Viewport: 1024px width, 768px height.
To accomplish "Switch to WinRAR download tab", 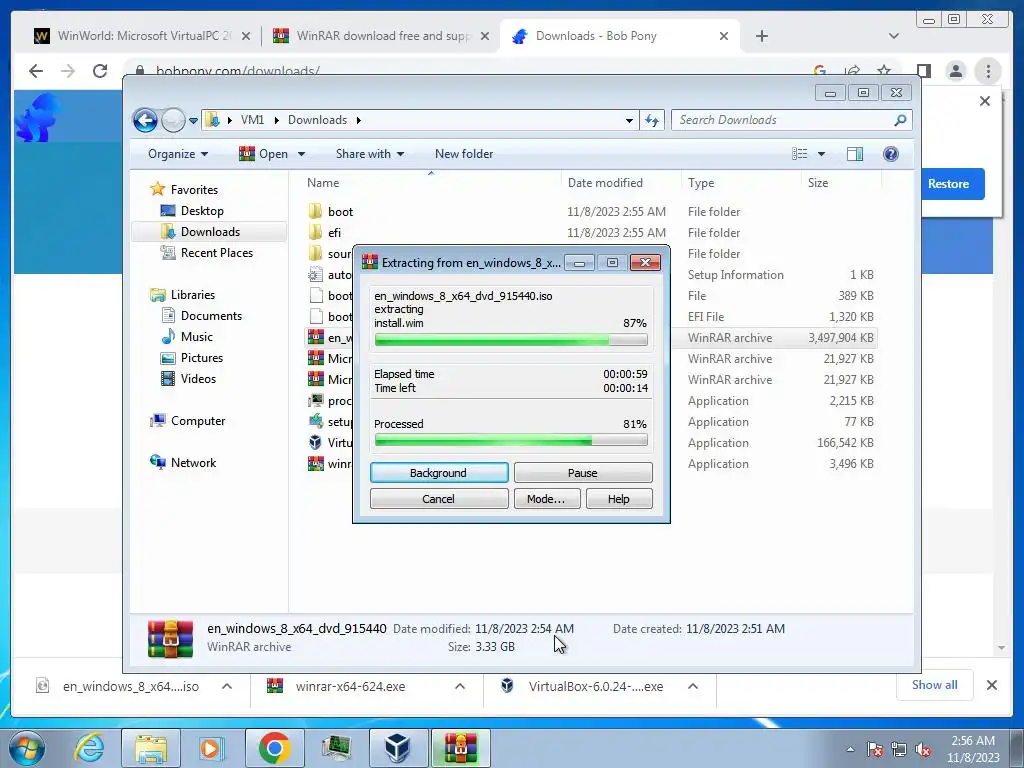I will 382,36.
